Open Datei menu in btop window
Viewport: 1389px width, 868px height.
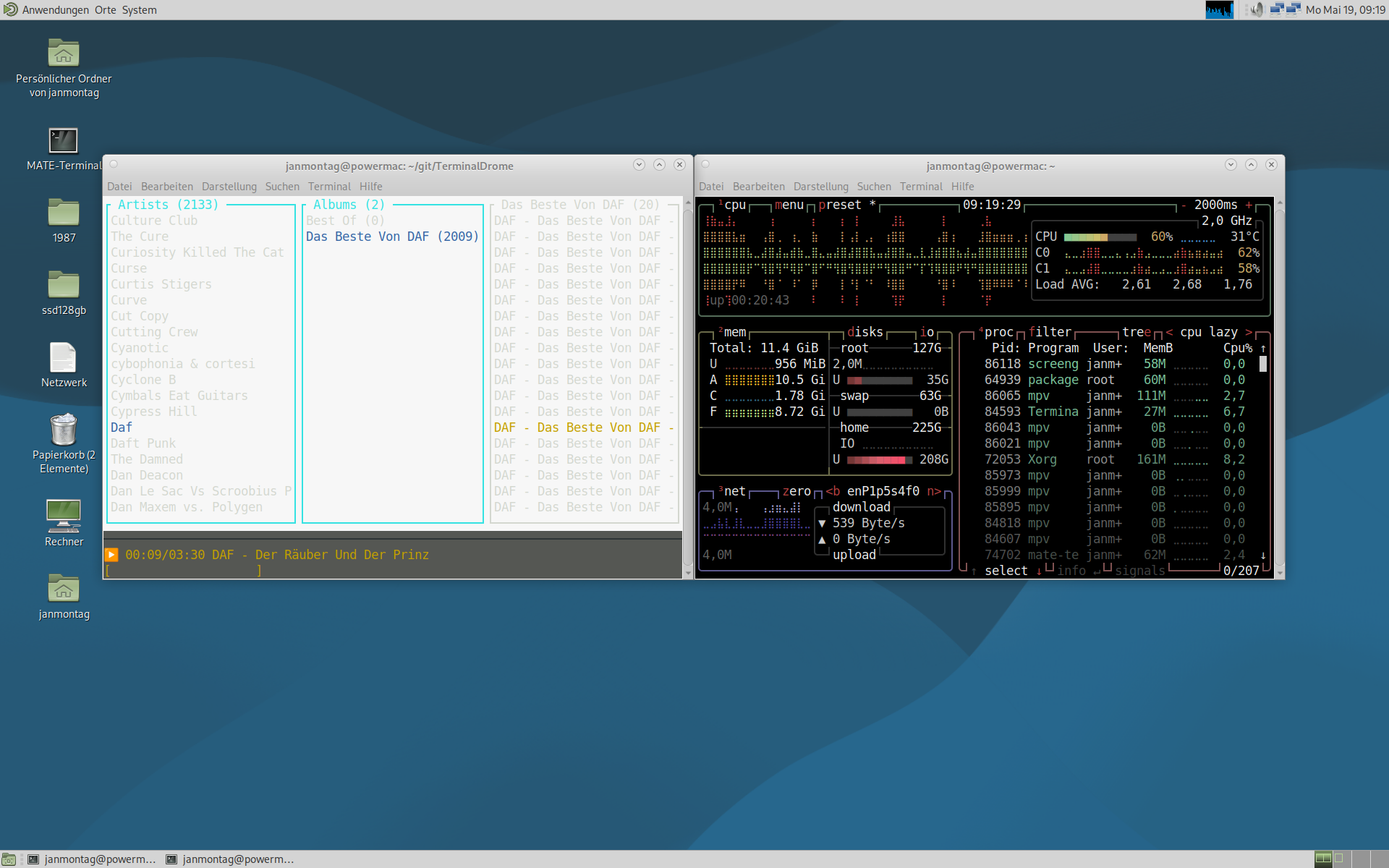(x=711, y=187)
